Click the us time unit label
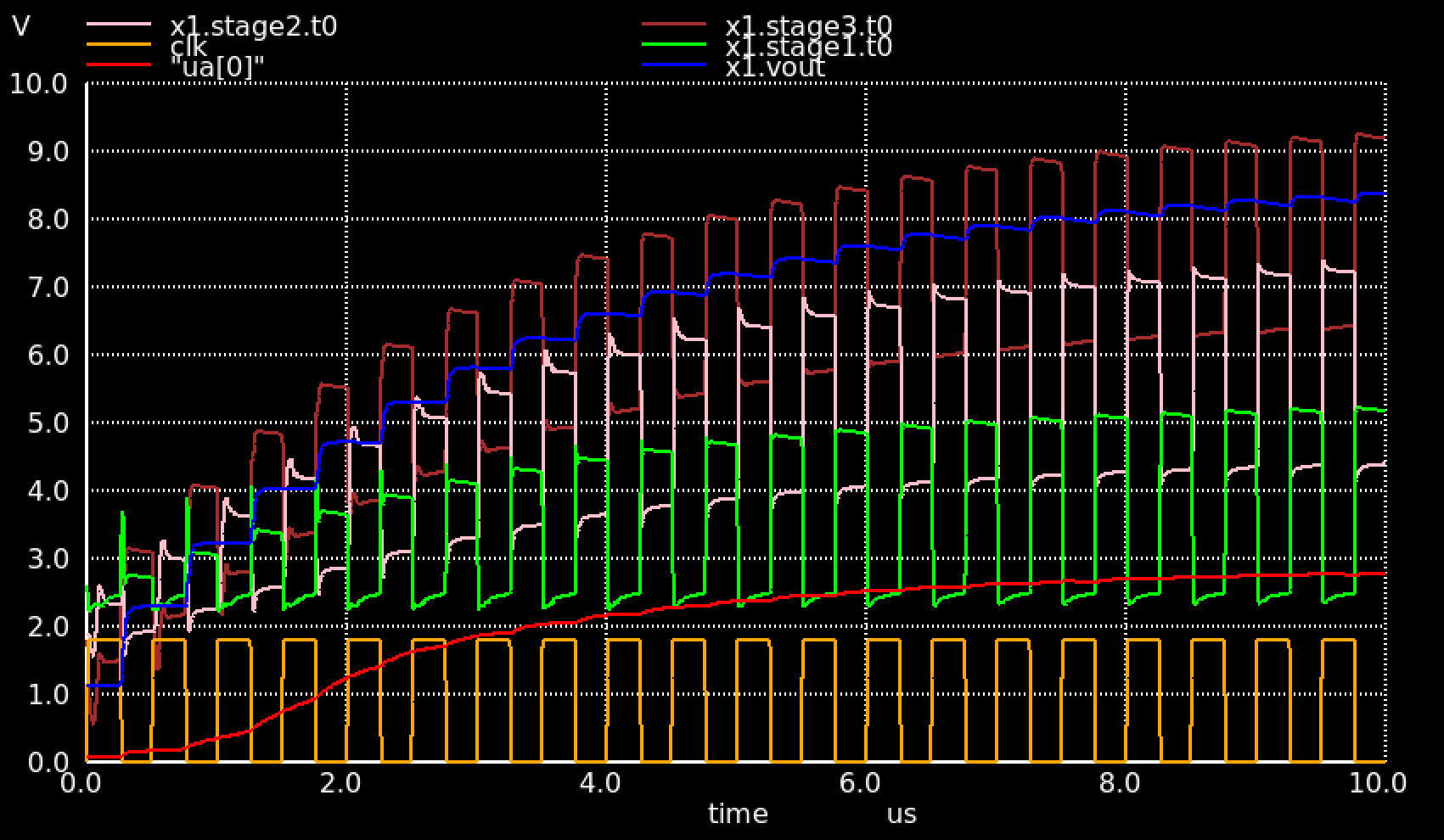This screenshot has width=1444, height=840. pos(902,815)
